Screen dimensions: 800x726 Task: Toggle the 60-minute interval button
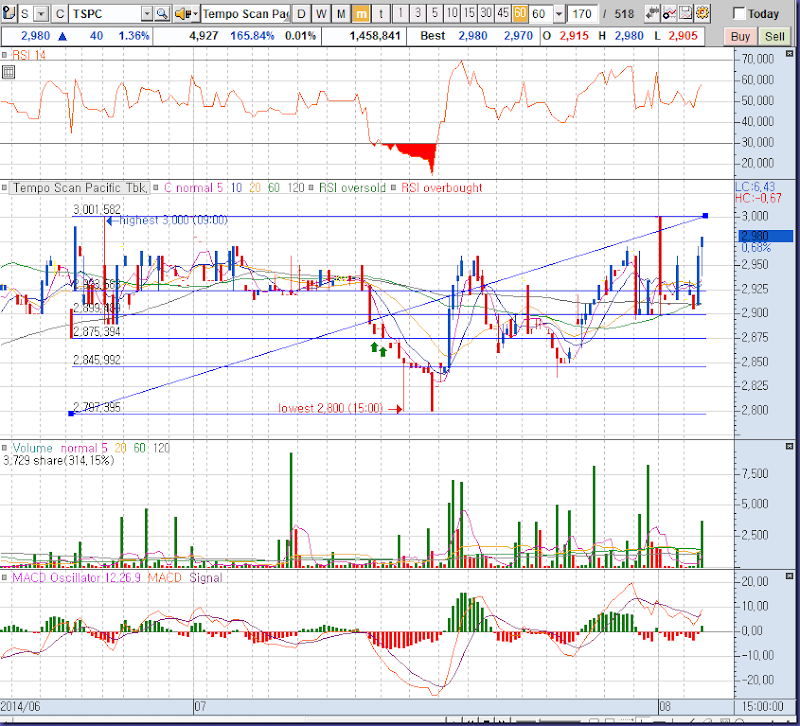point(520,14)
